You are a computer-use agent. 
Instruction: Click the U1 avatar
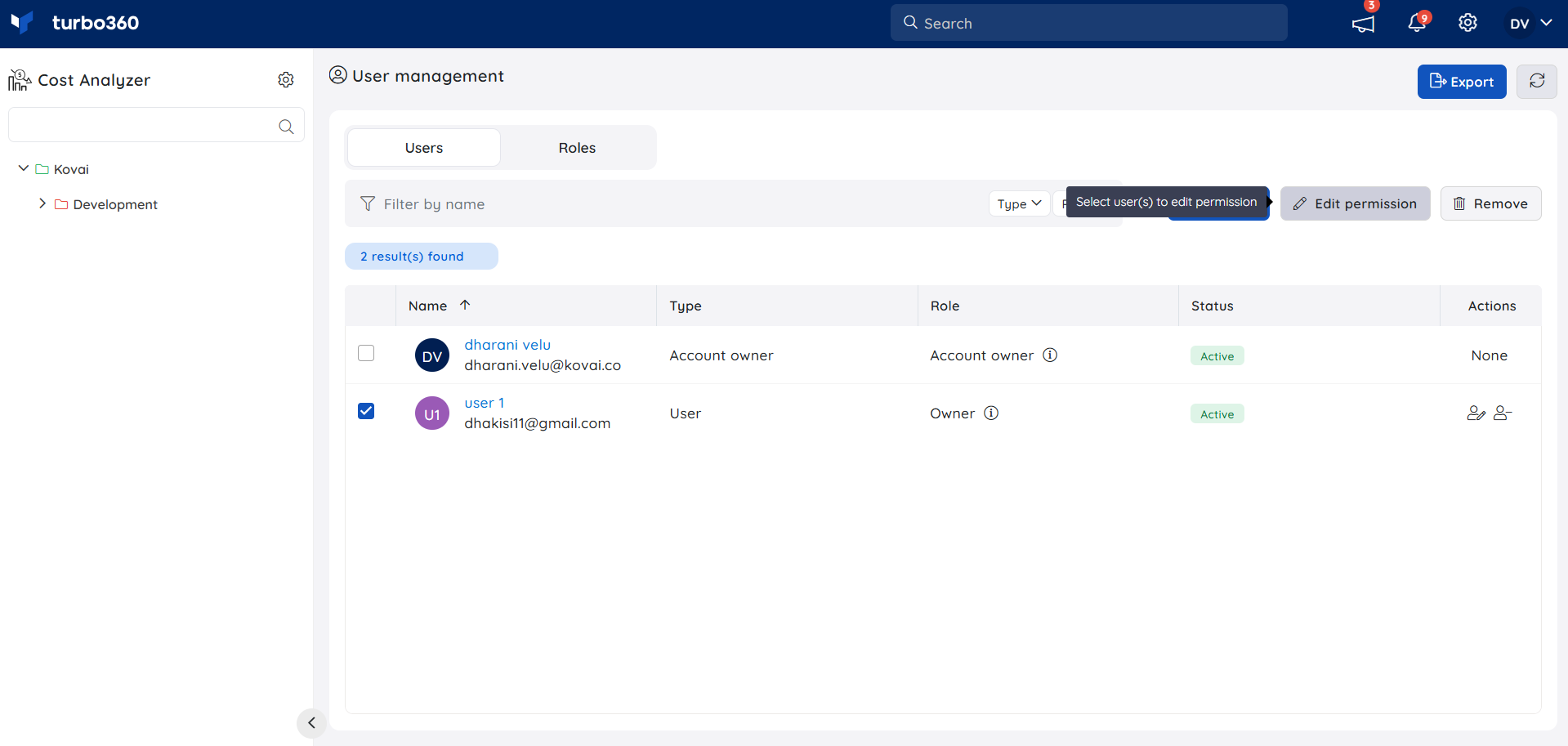click(432, 413)
